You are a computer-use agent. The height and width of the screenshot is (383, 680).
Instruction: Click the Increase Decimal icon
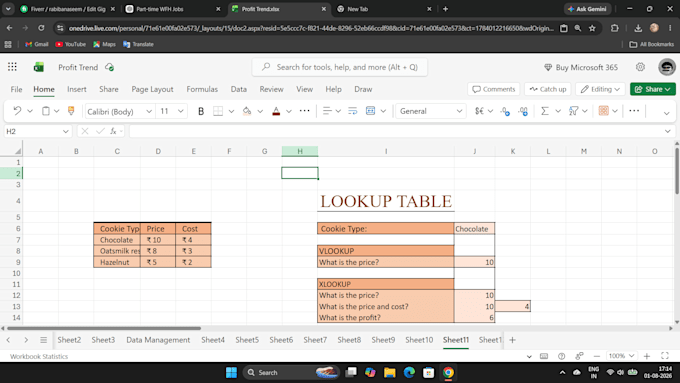click(505, 111)
